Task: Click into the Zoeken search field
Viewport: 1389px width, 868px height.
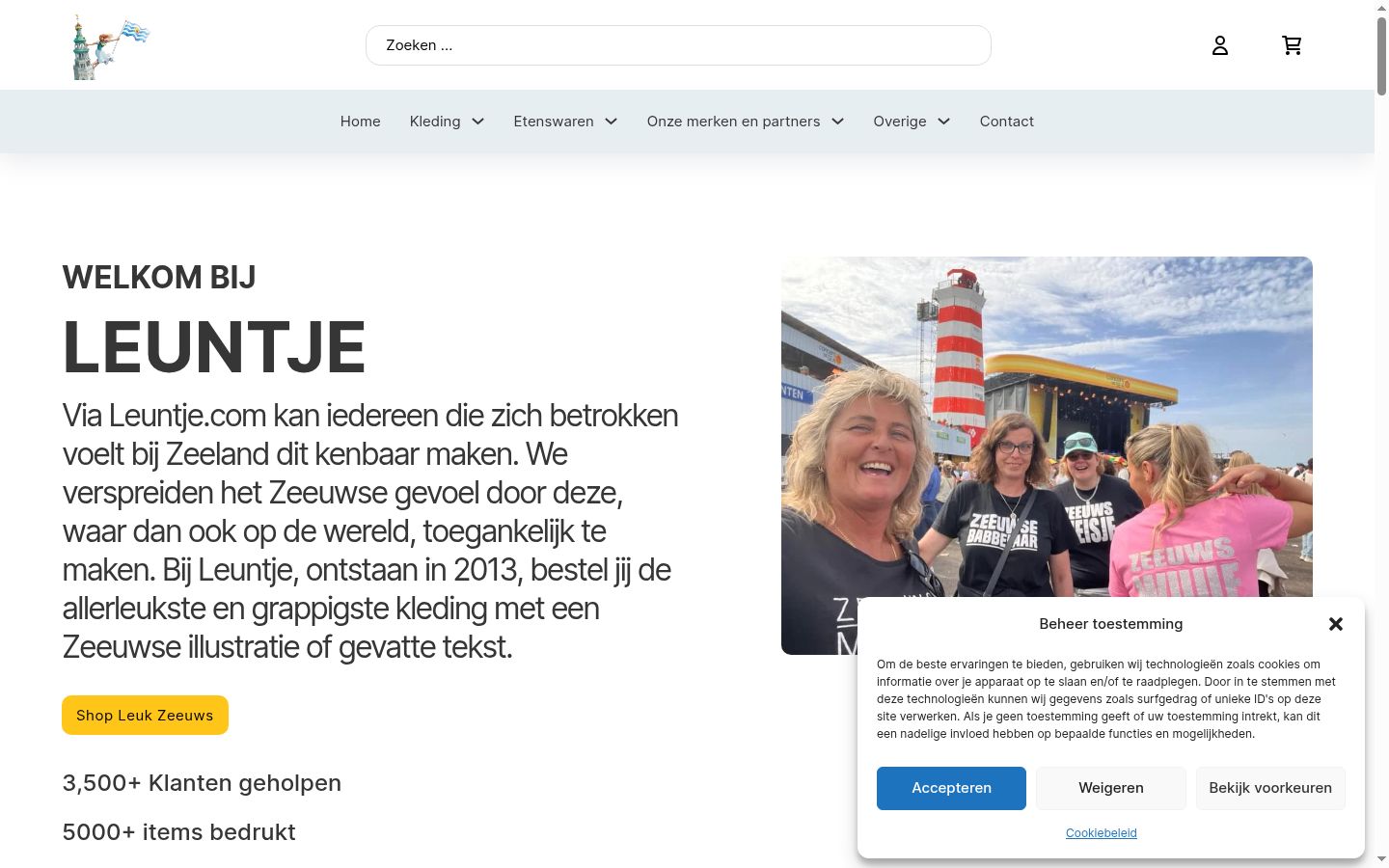Action: click(x=678, y=45)
